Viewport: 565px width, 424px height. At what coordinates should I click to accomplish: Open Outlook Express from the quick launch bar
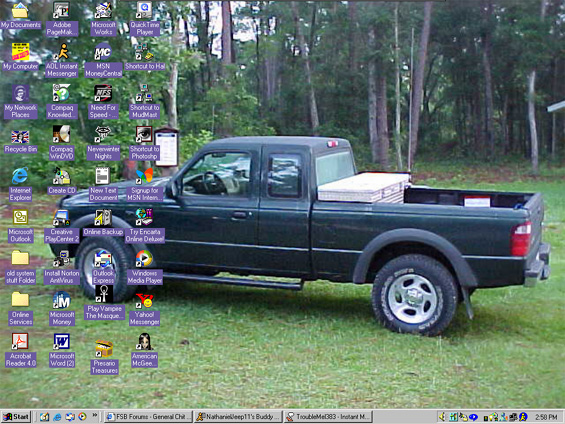click(x=70, y=417)
